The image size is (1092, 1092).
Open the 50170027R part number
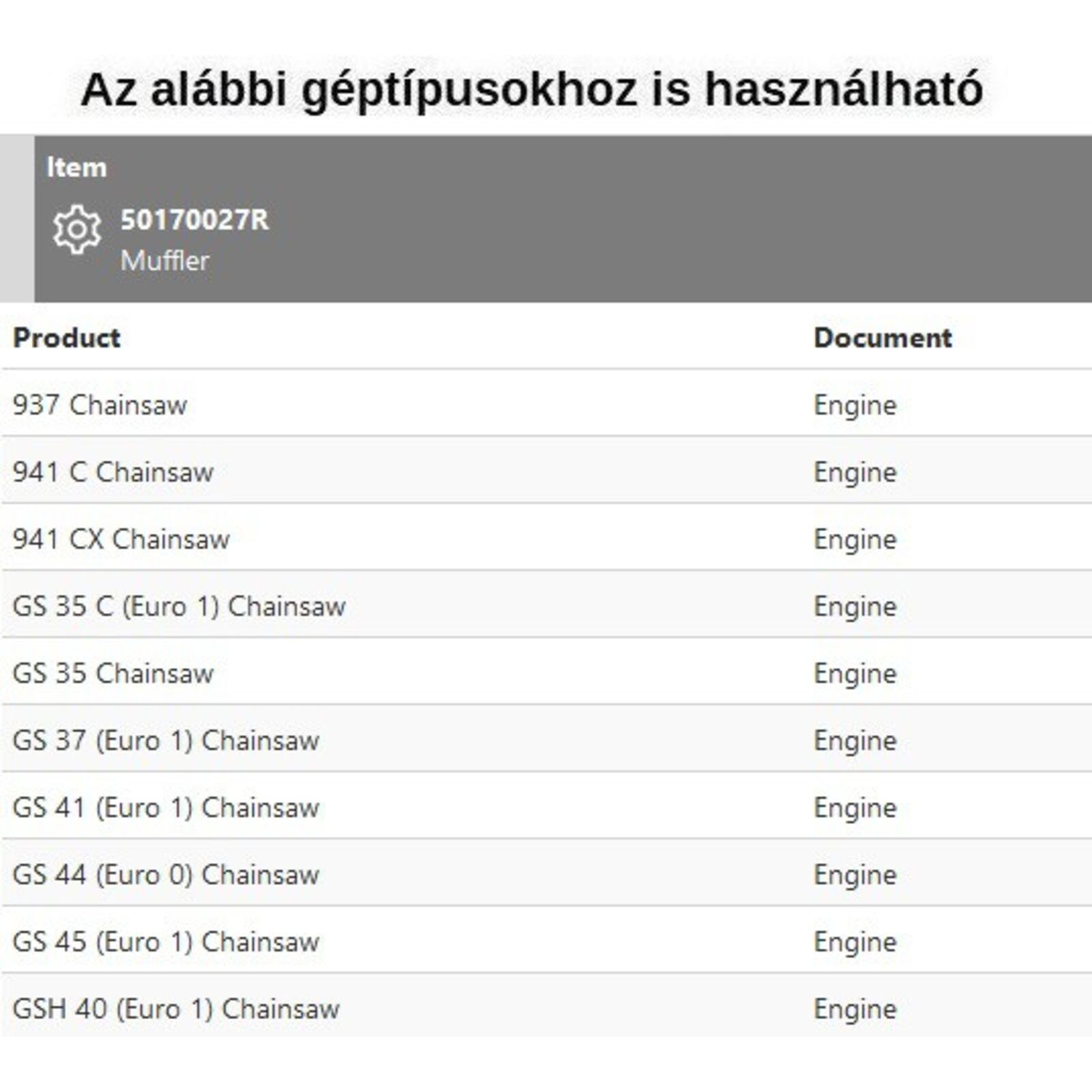coord(195,220)
